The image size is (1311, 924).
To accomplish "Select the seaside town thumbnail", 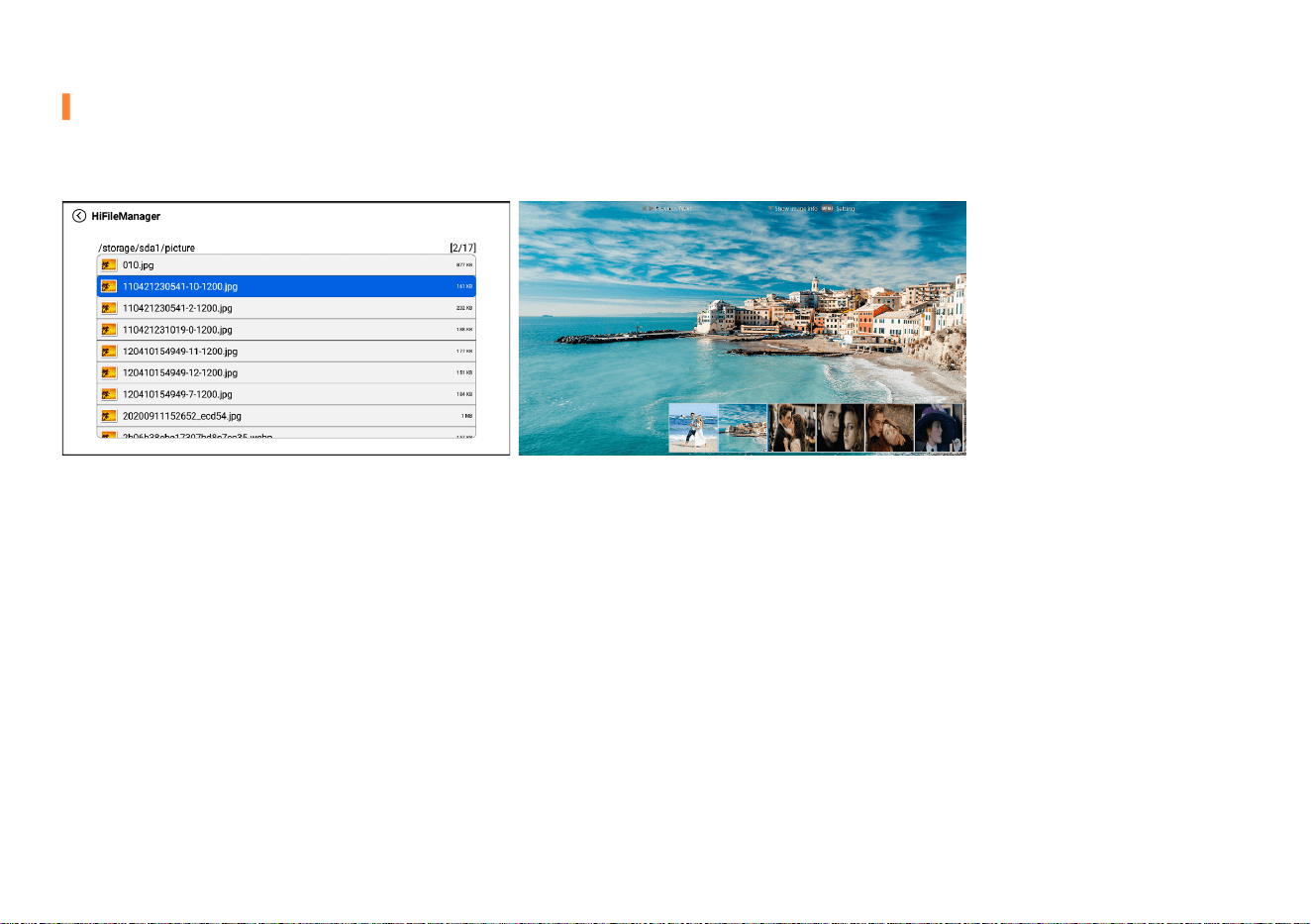I will pyautogui.click(x=743, y=428).
